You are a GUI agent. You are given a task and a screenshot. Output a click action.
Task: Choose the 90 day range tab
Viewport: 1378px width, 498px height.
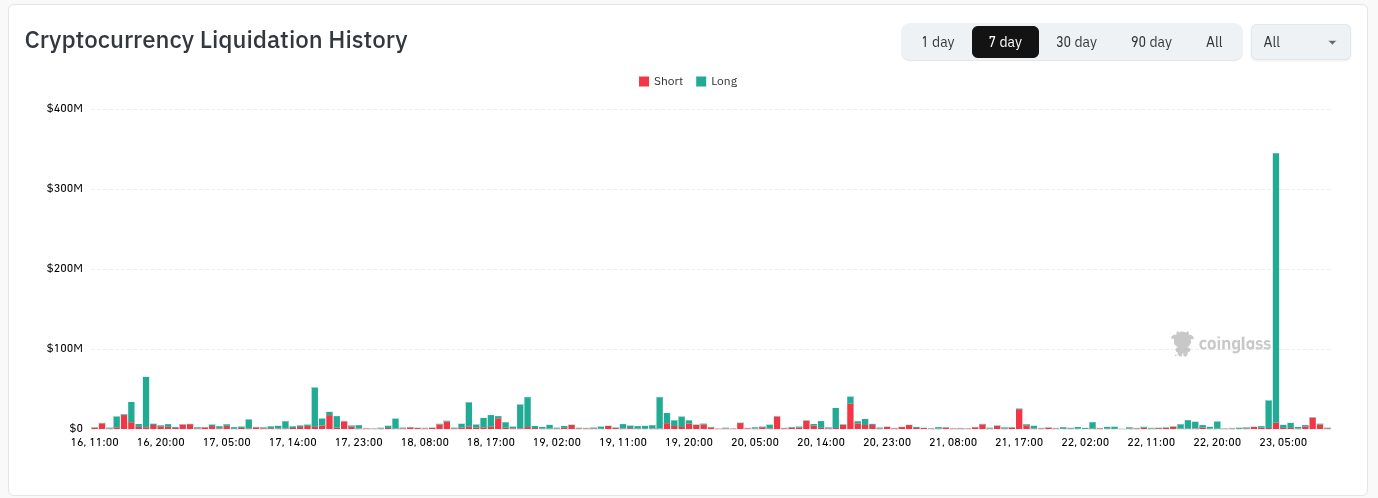click(1151, 42)
